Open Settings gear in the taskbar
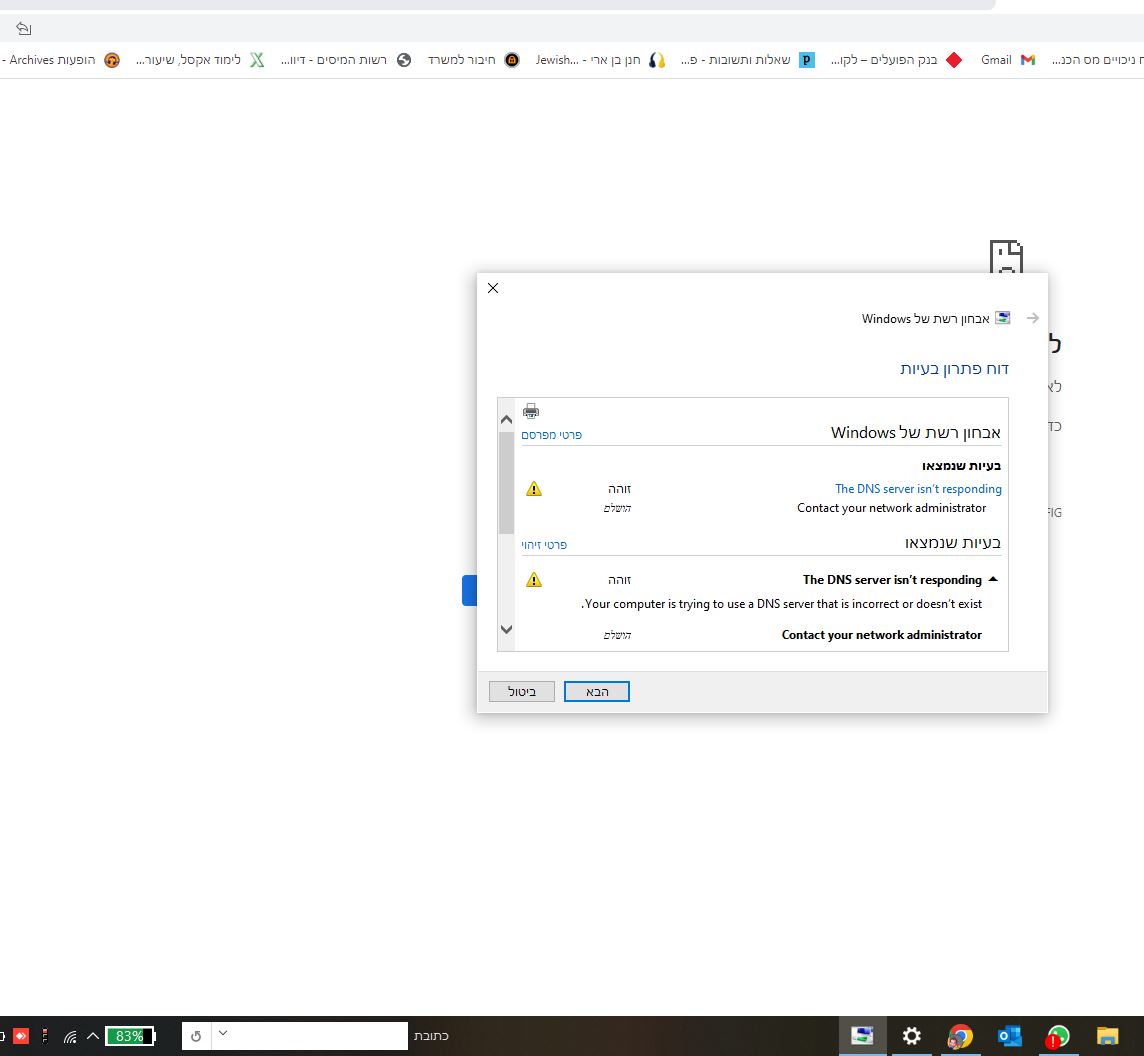Viewport: 1144px width, 1056px height. pyautogui.click(x=911, y=1036)
